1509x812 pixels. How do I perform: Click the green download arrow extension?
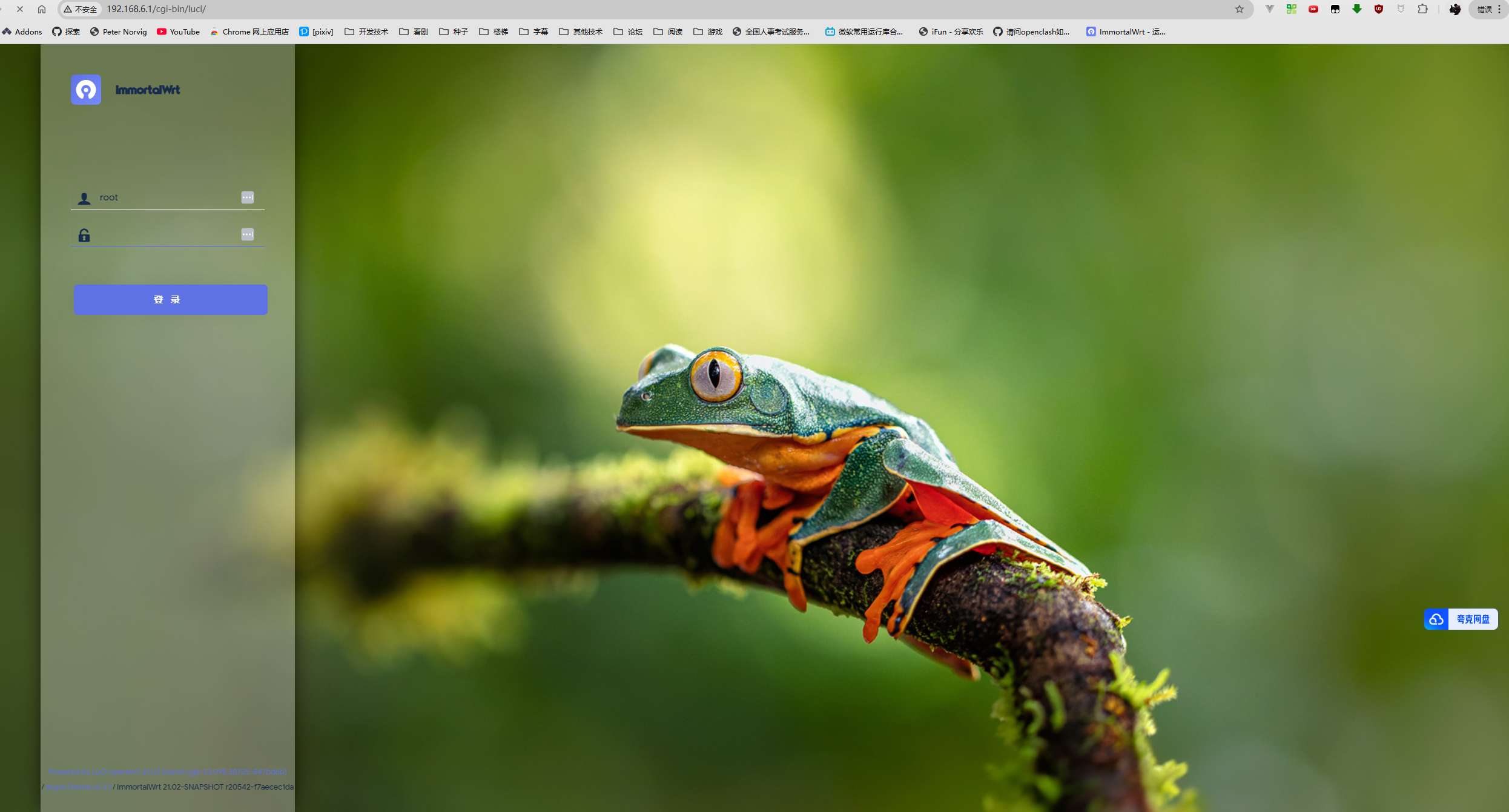click(1356, 9)
